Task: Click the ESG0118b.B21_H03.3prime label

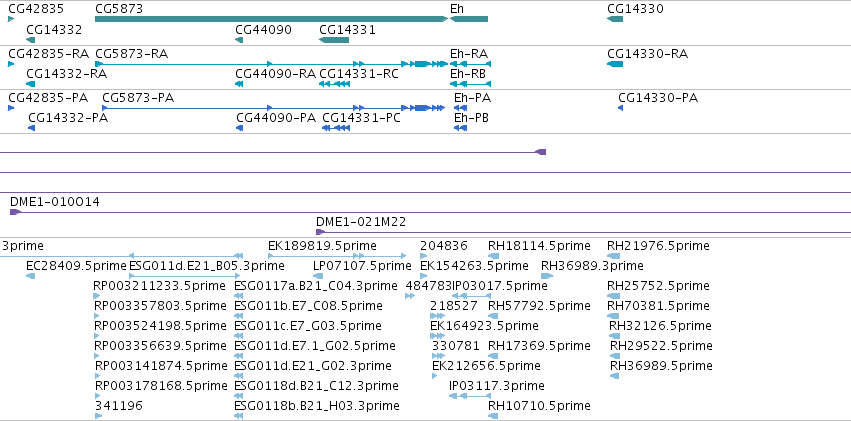Action: pos(317,406)
